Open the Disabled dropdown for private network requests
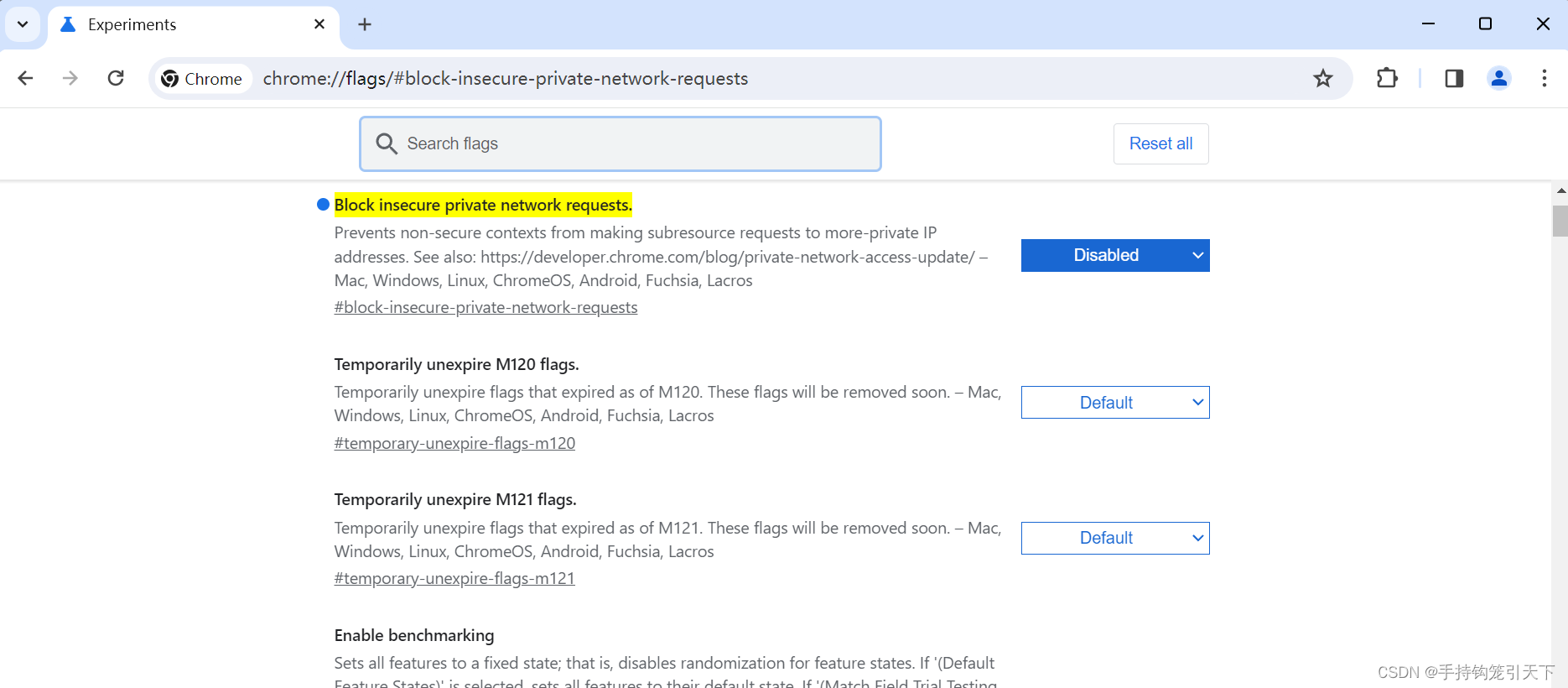The image size is (1568, 688). [1115, 255]
